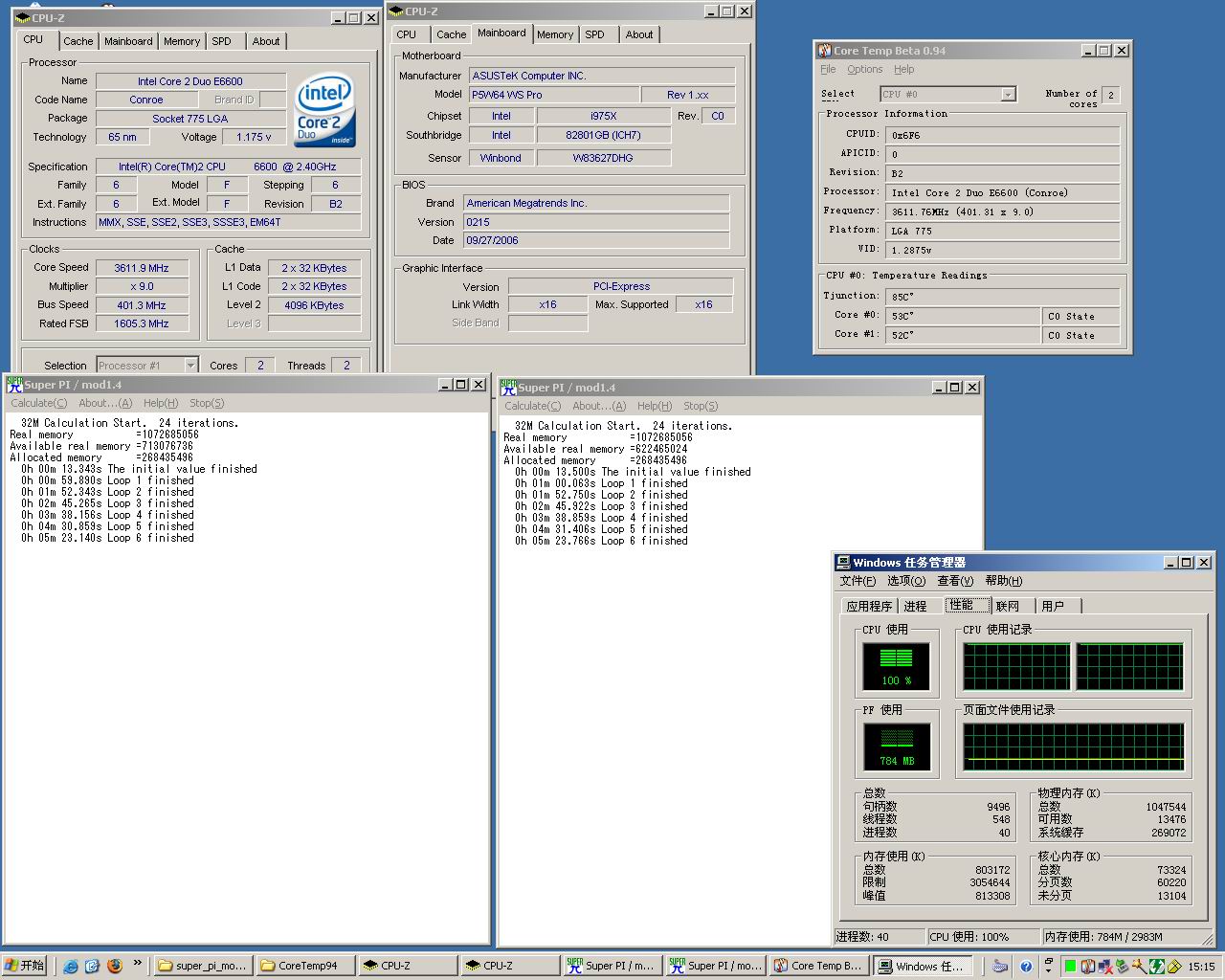Click green arrows sync tray icon
The image size is (1225, 980).
(x=1157, y=967)
